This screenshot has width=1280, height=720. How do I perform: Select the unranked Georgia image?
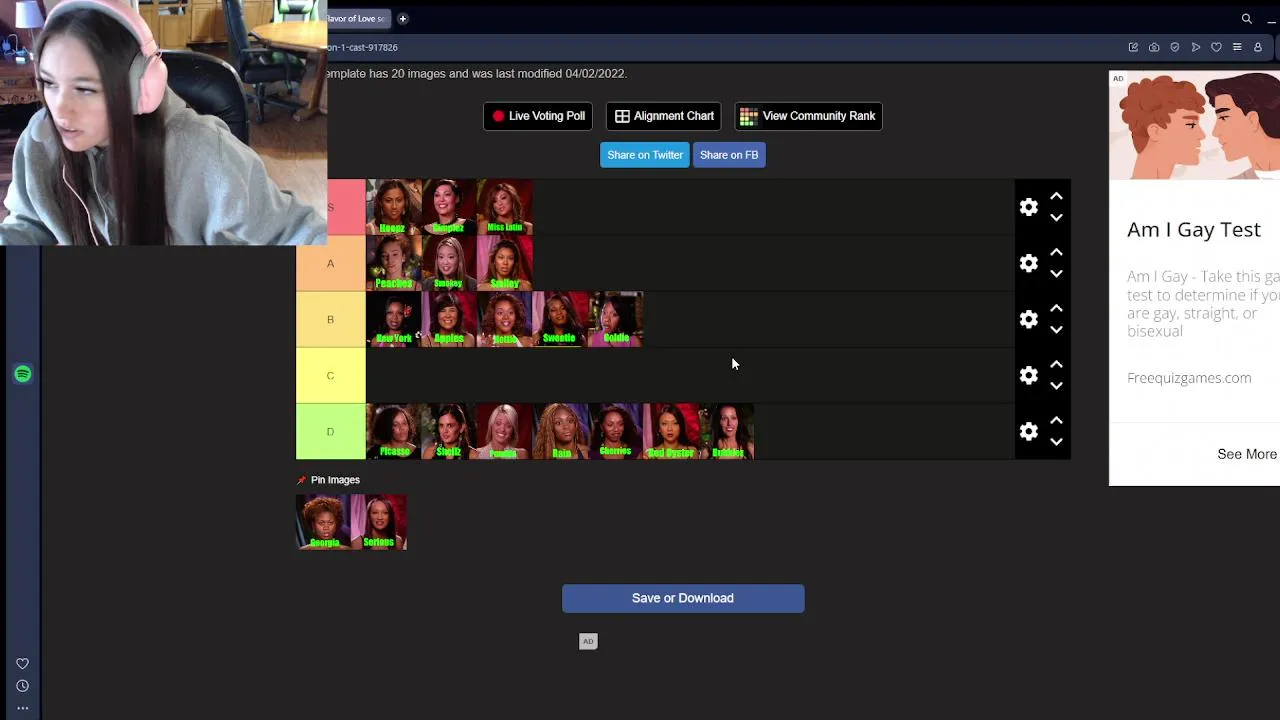[323, 522]
